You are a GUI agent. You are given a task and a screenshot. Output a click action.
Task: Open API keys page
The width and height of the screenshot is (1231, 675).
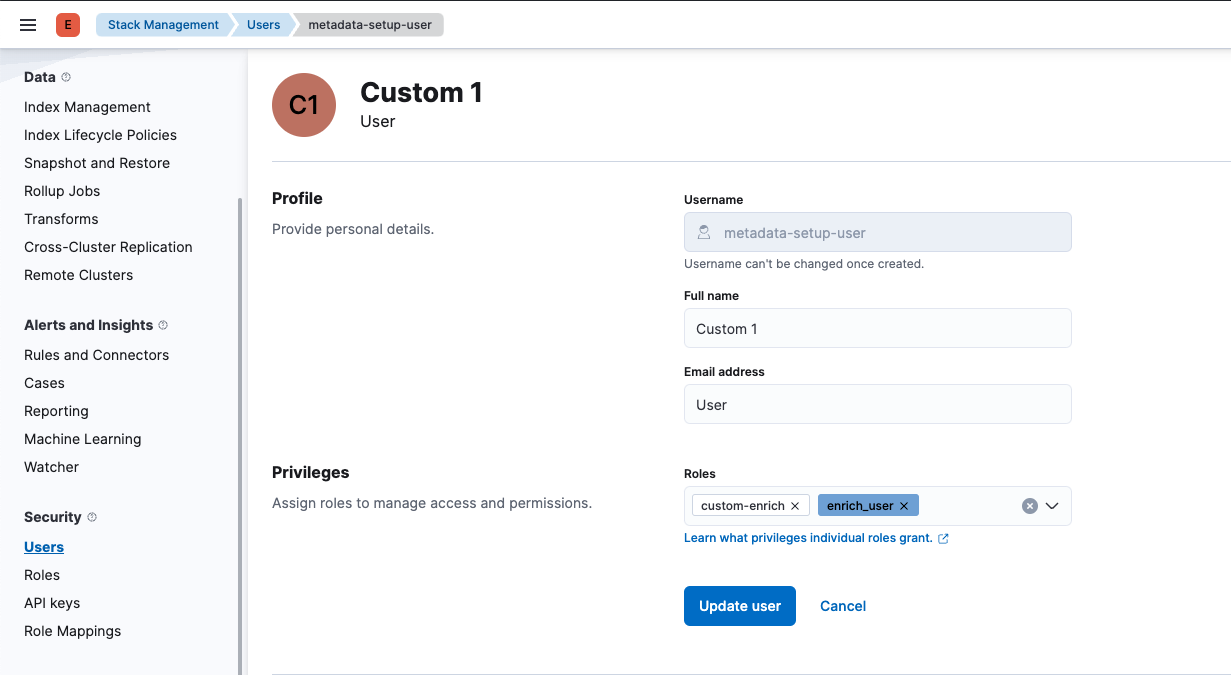(x=52, y=603)
